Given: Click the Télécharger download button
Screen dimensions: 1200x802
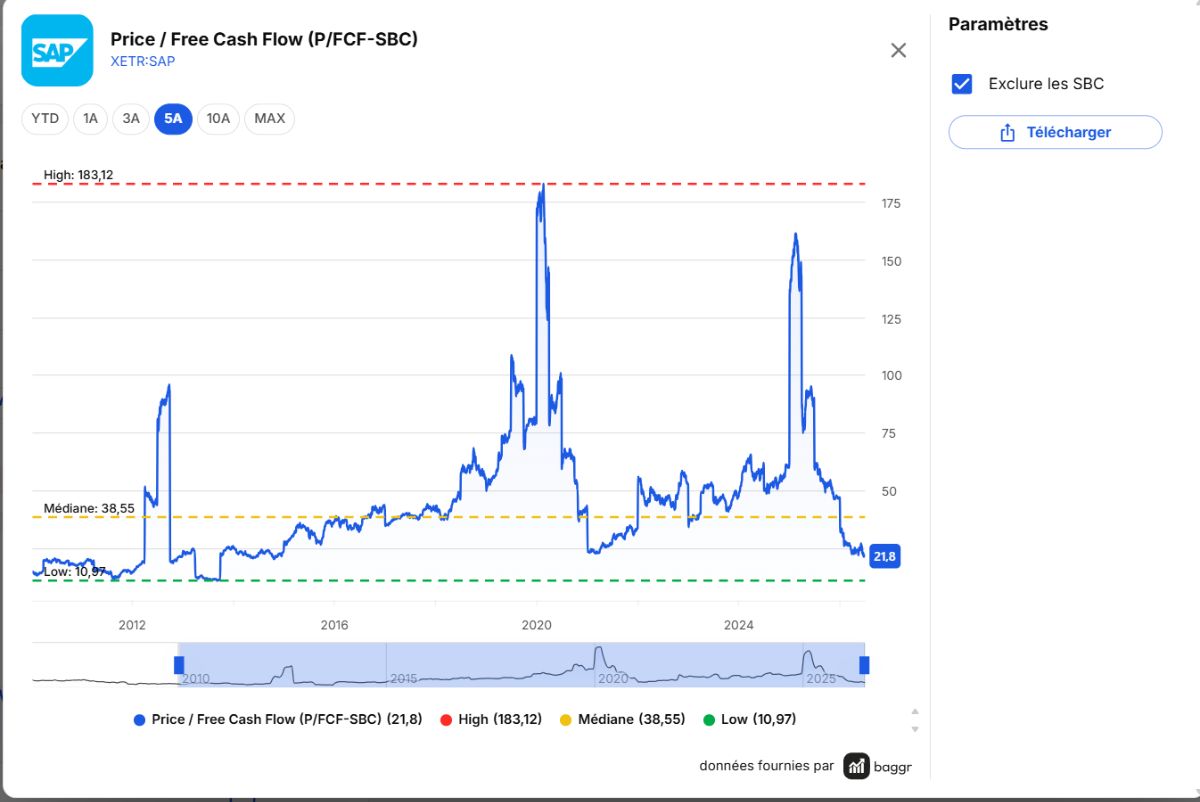Looking at the screenshot, I should (1055, 132).
